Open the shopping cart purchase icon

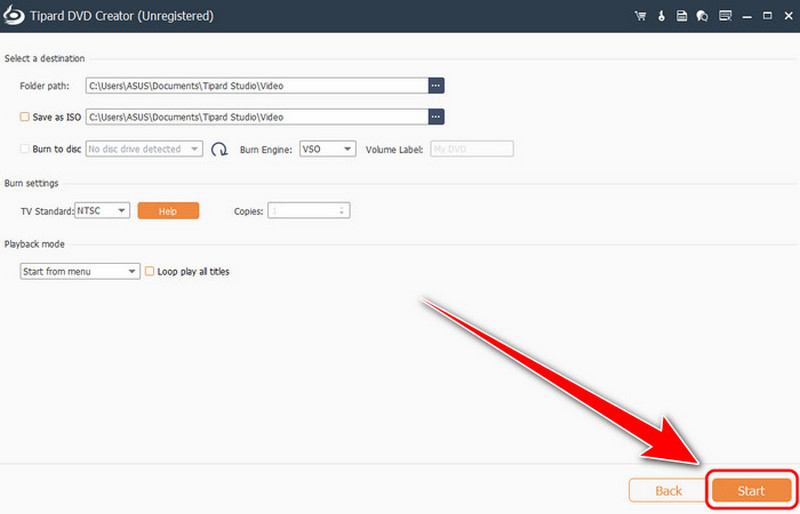[x=640, y=16]
